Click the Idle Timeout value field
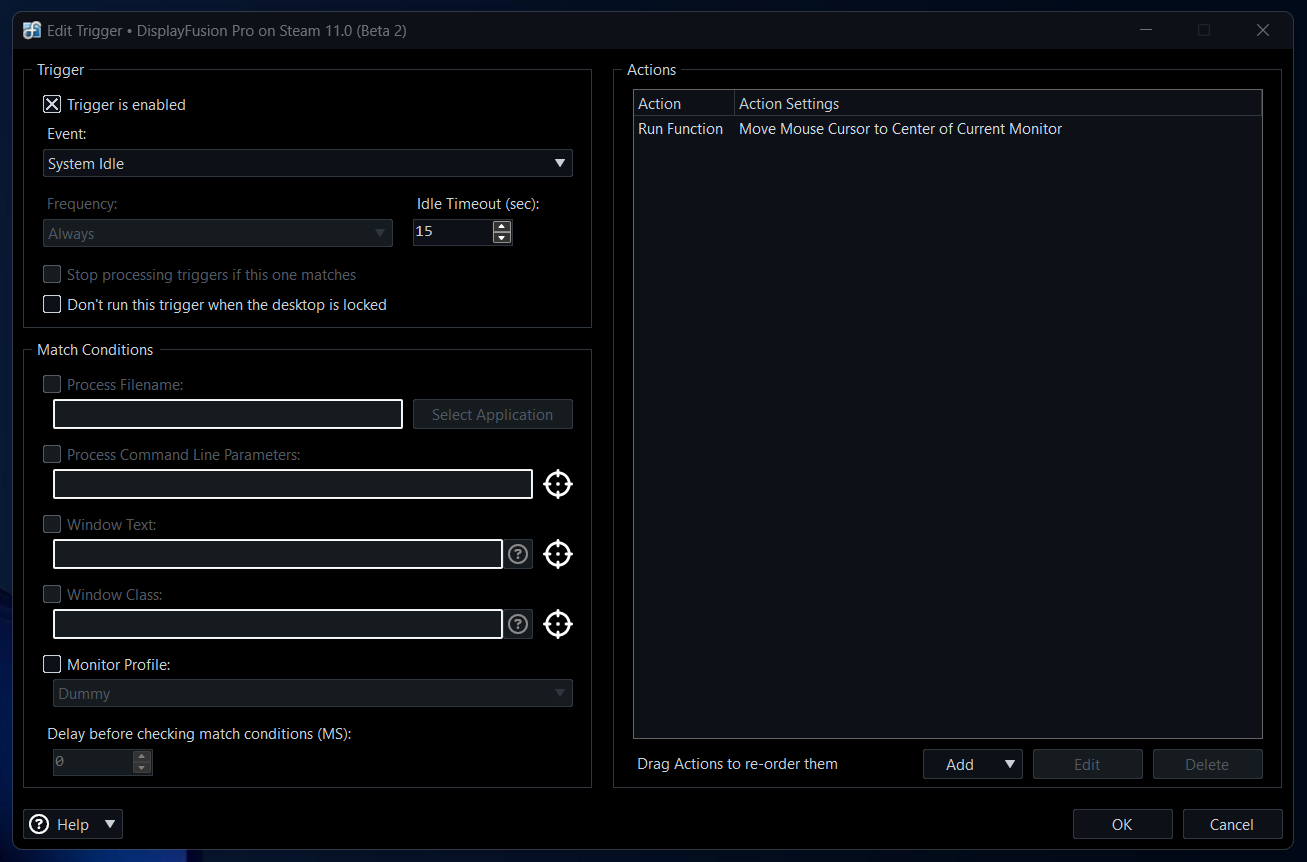The width and height of the screenshot is (1307, 862). coord(453,232)
